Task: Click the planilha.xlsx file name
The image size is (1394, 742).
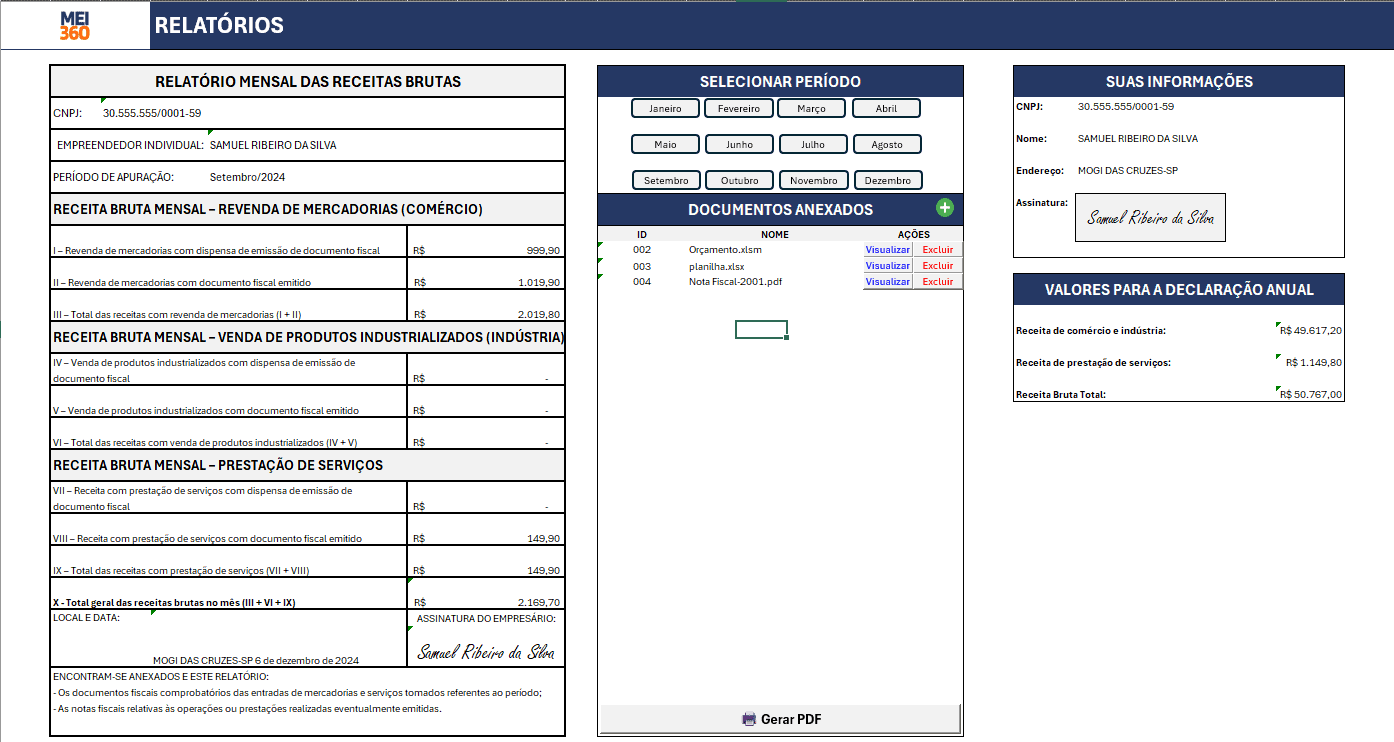Action: (x=717, y=266)
